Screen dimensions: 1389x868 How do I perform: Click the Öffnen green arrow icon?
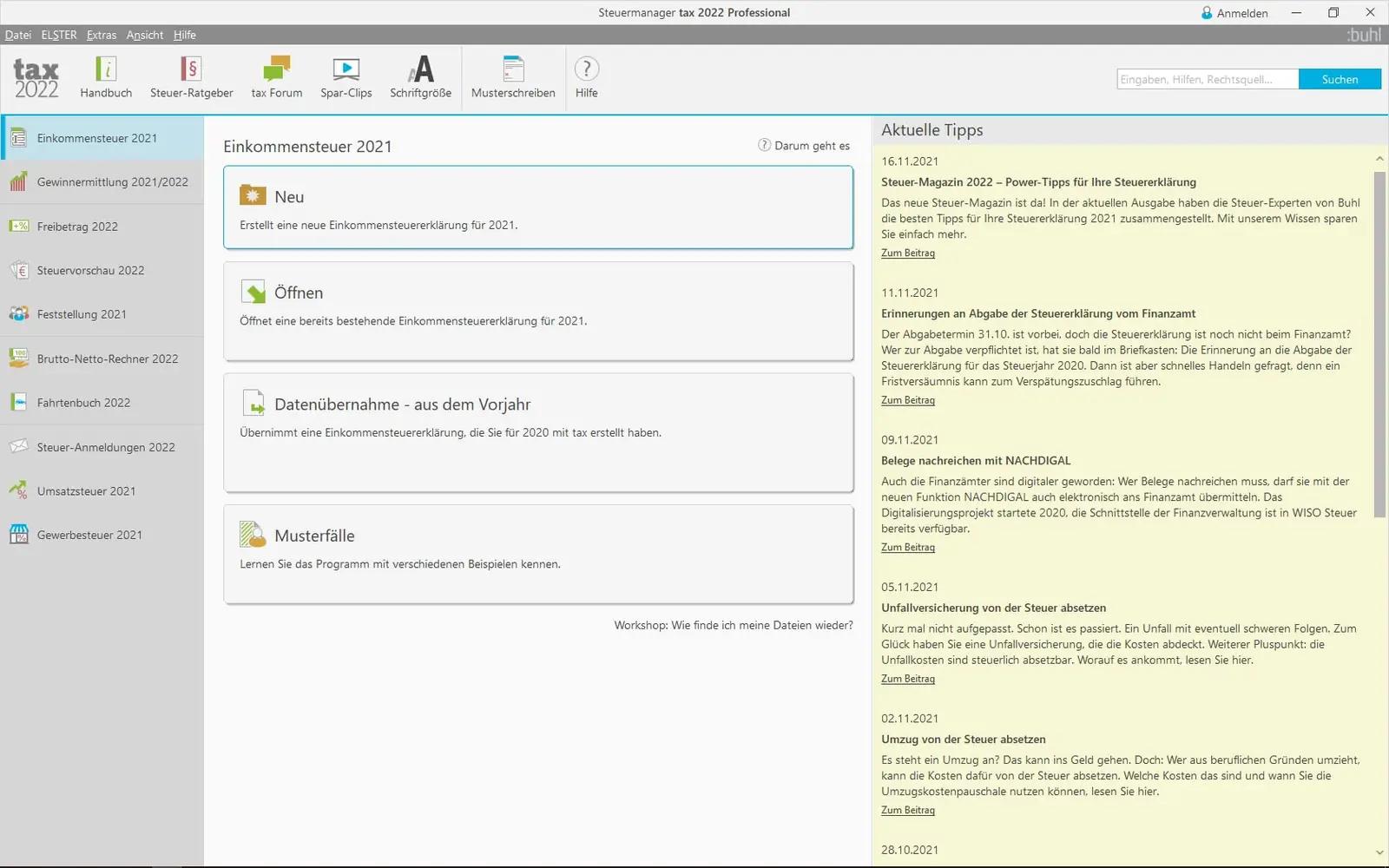tap(253, 292)
